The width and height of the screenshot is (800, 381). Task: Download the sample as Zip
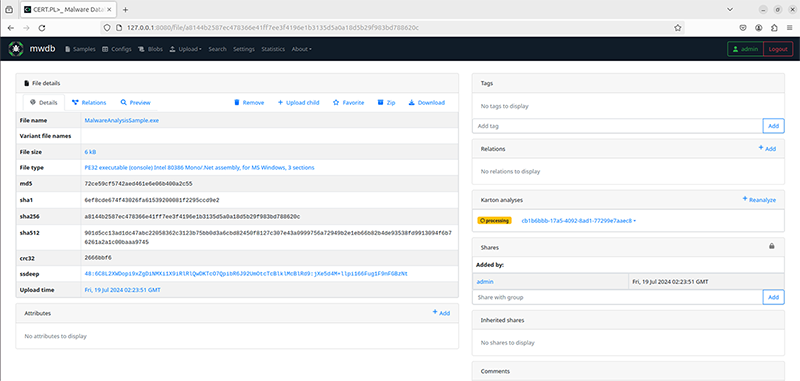[x=386, y=103]
